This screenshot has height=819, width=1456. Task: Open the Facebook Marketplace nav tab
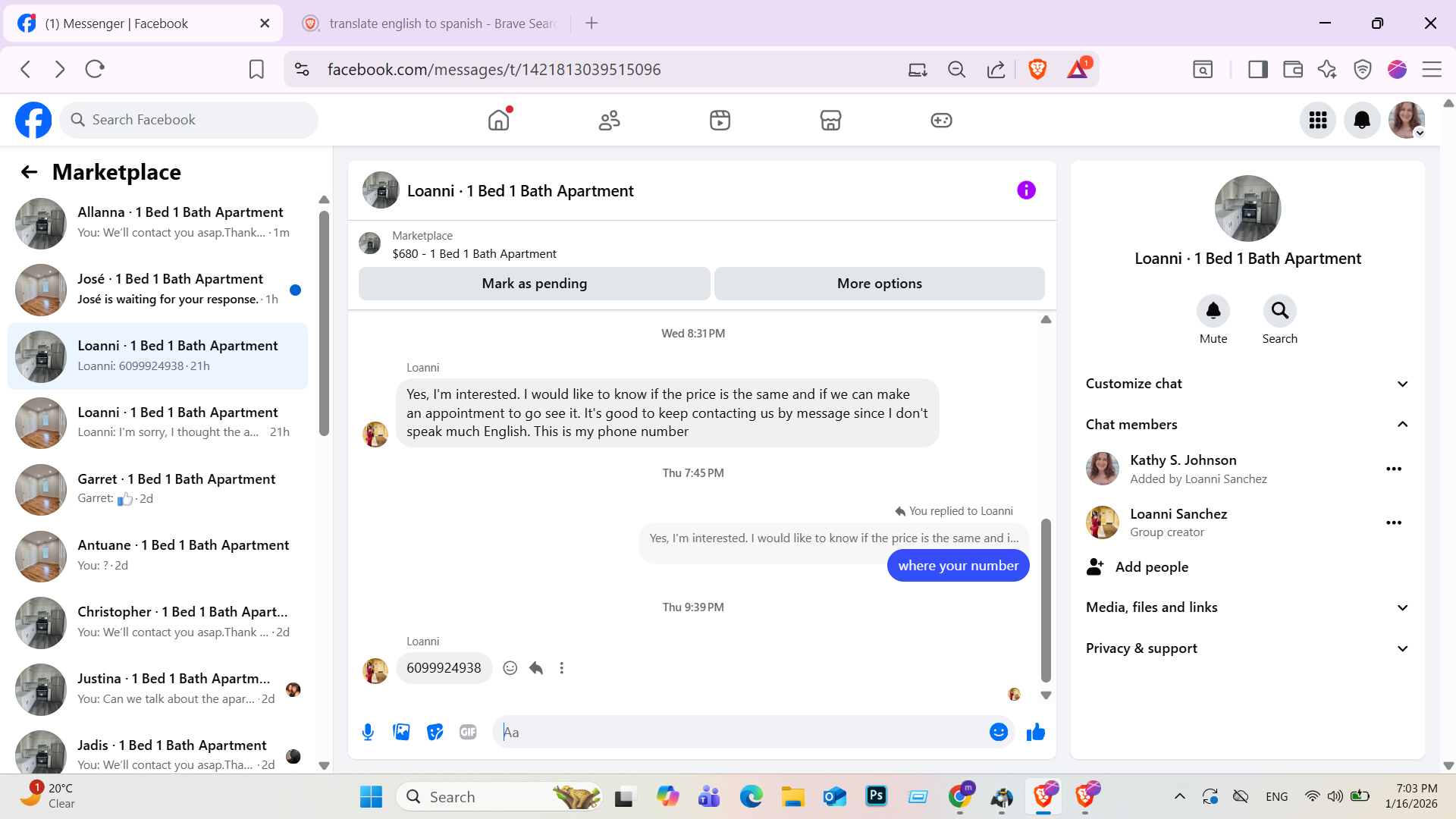click(x=830, y=120)
